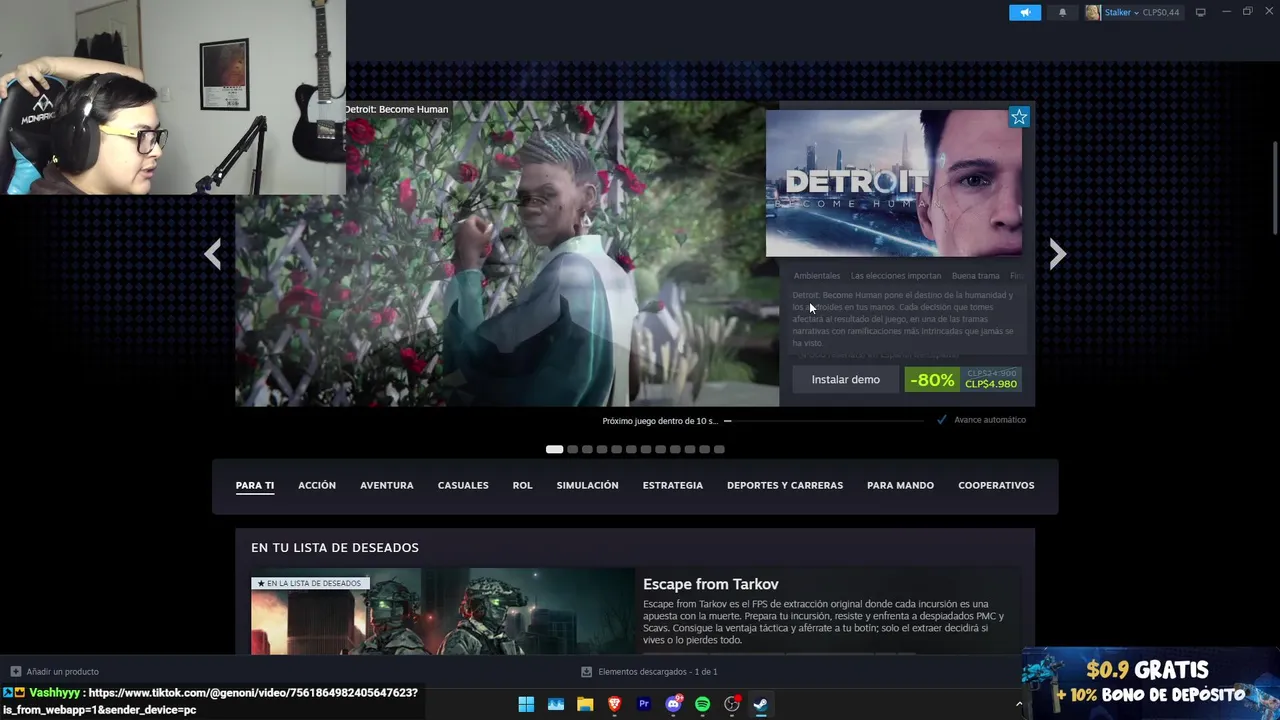The image size is (1280, 720).
Task: Open the notifications bell
Action: [x=1062, y=12]
